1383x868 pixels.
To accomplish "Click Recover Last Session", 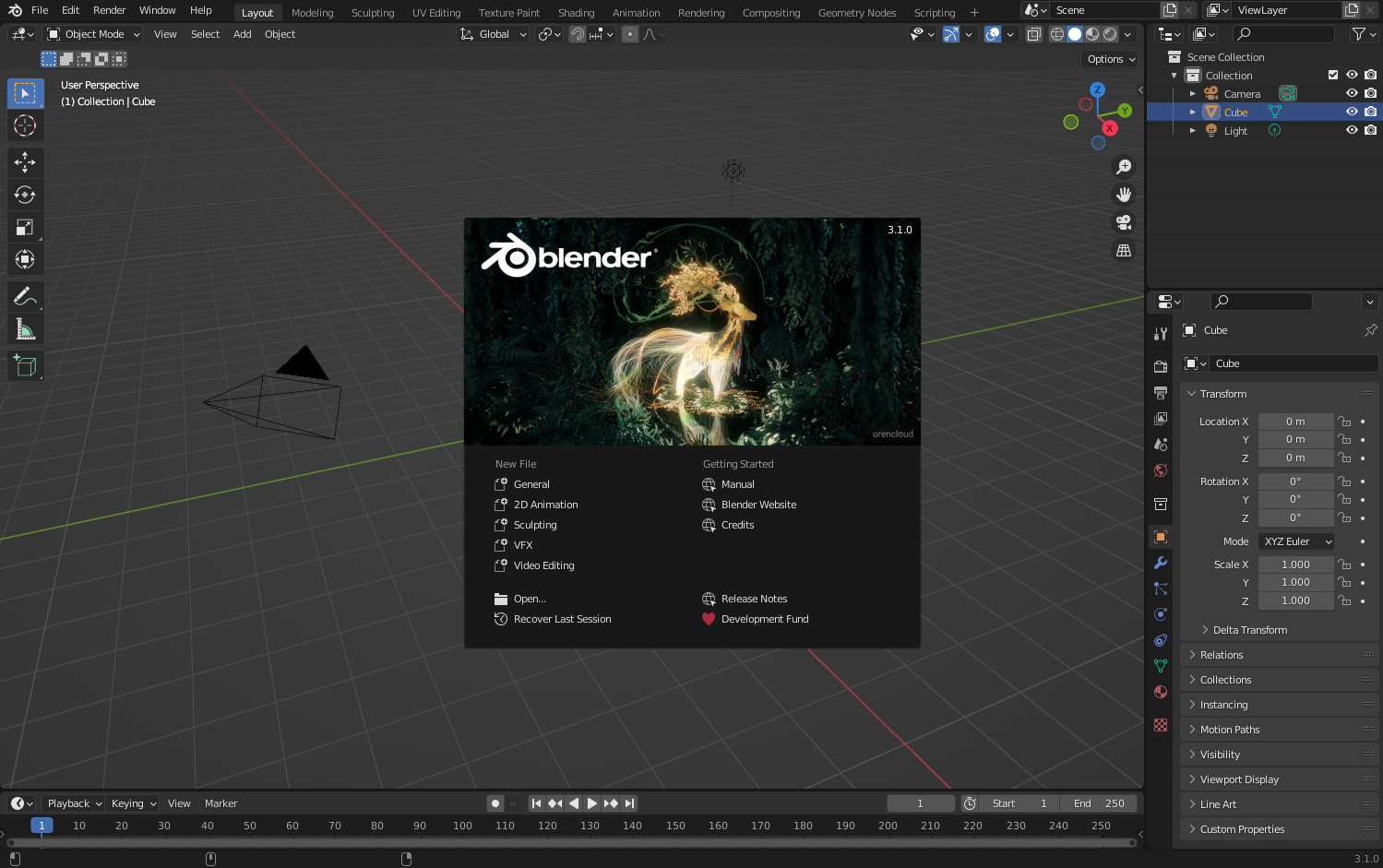I will (x=562, y=619).
